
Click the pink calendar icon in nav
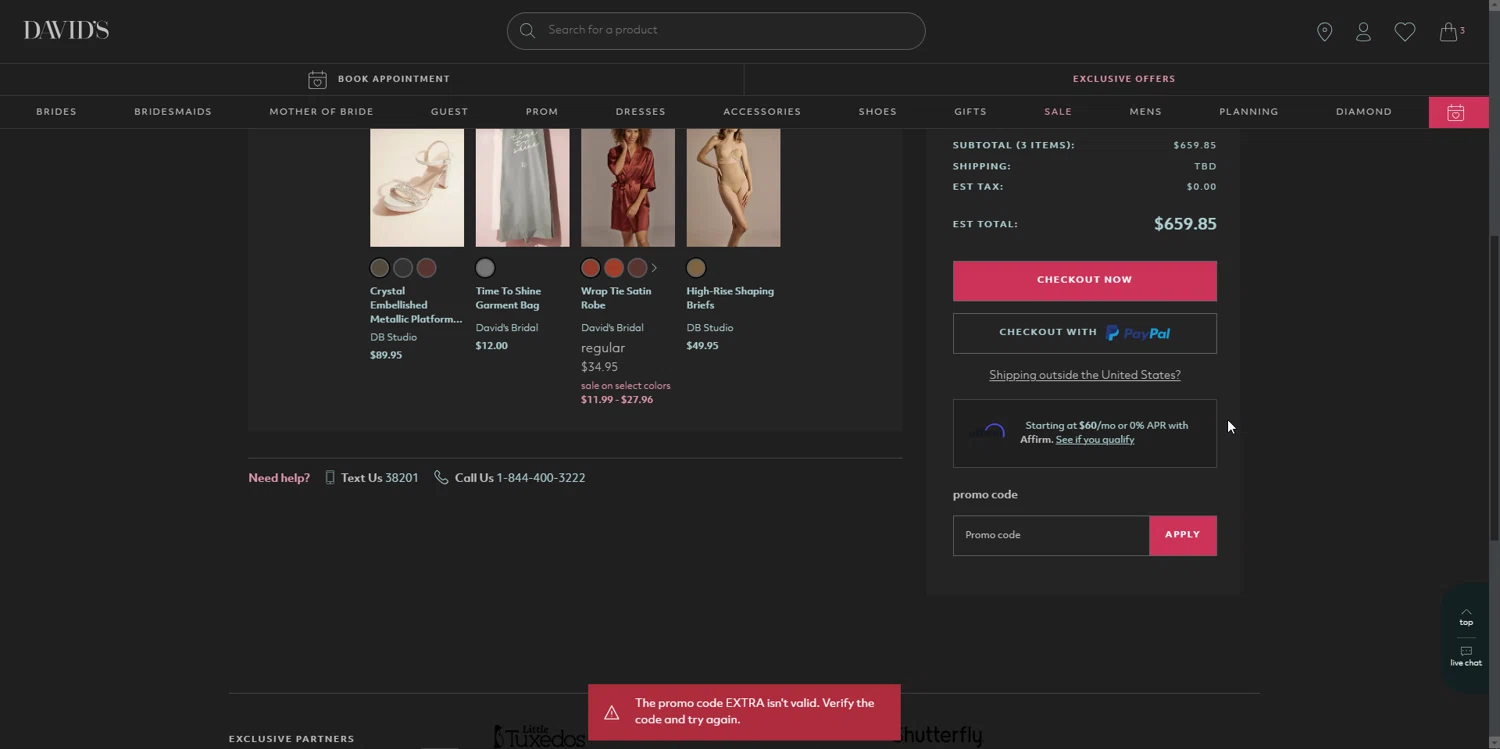pyautogui.click(x=1456, y=113)
